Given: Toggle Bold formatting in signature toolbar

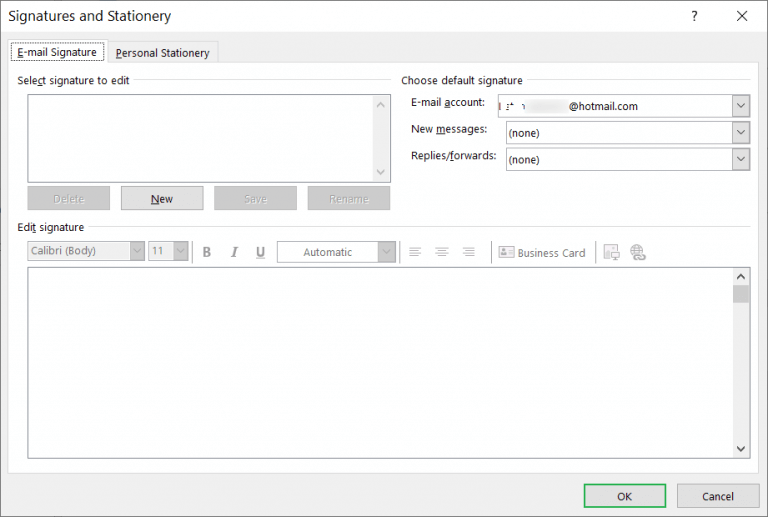Looking at the screenshot, I should (x=207, y=252).
